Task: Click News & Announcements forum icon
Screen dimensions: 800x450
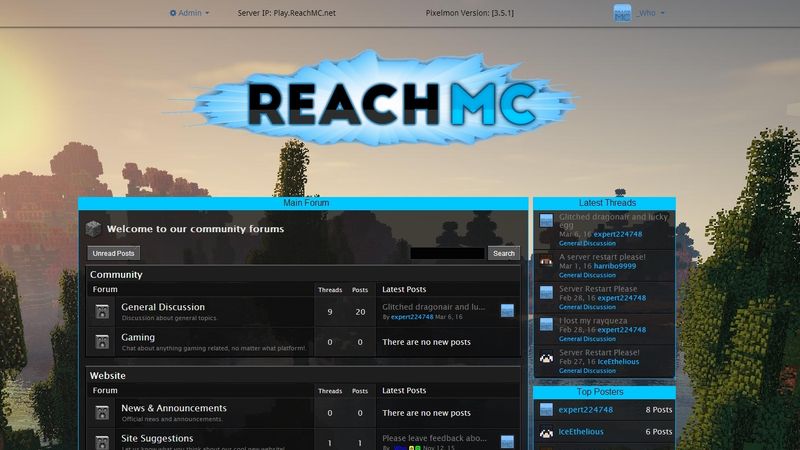Action: (x=102, y=412)
